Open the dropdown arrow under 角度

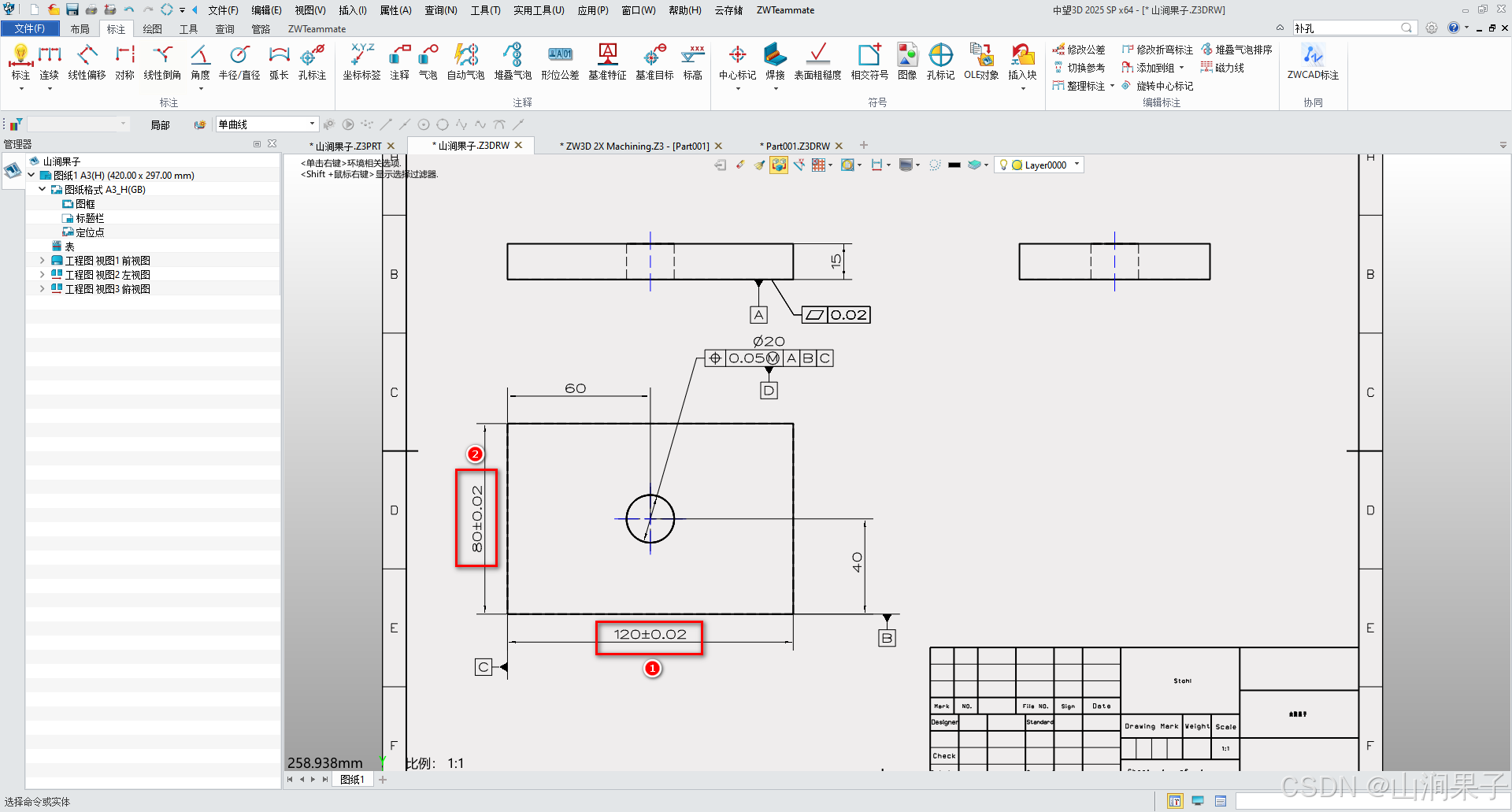point(201,89)
